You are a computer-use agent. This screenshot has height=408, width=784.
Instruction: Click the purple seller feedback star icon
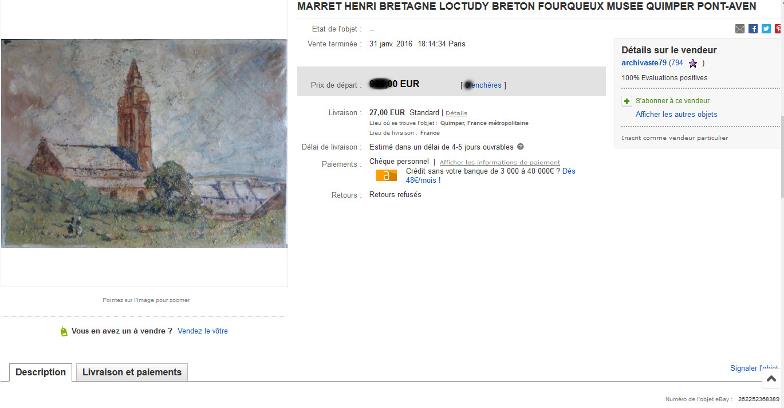[x=693, y=63]
